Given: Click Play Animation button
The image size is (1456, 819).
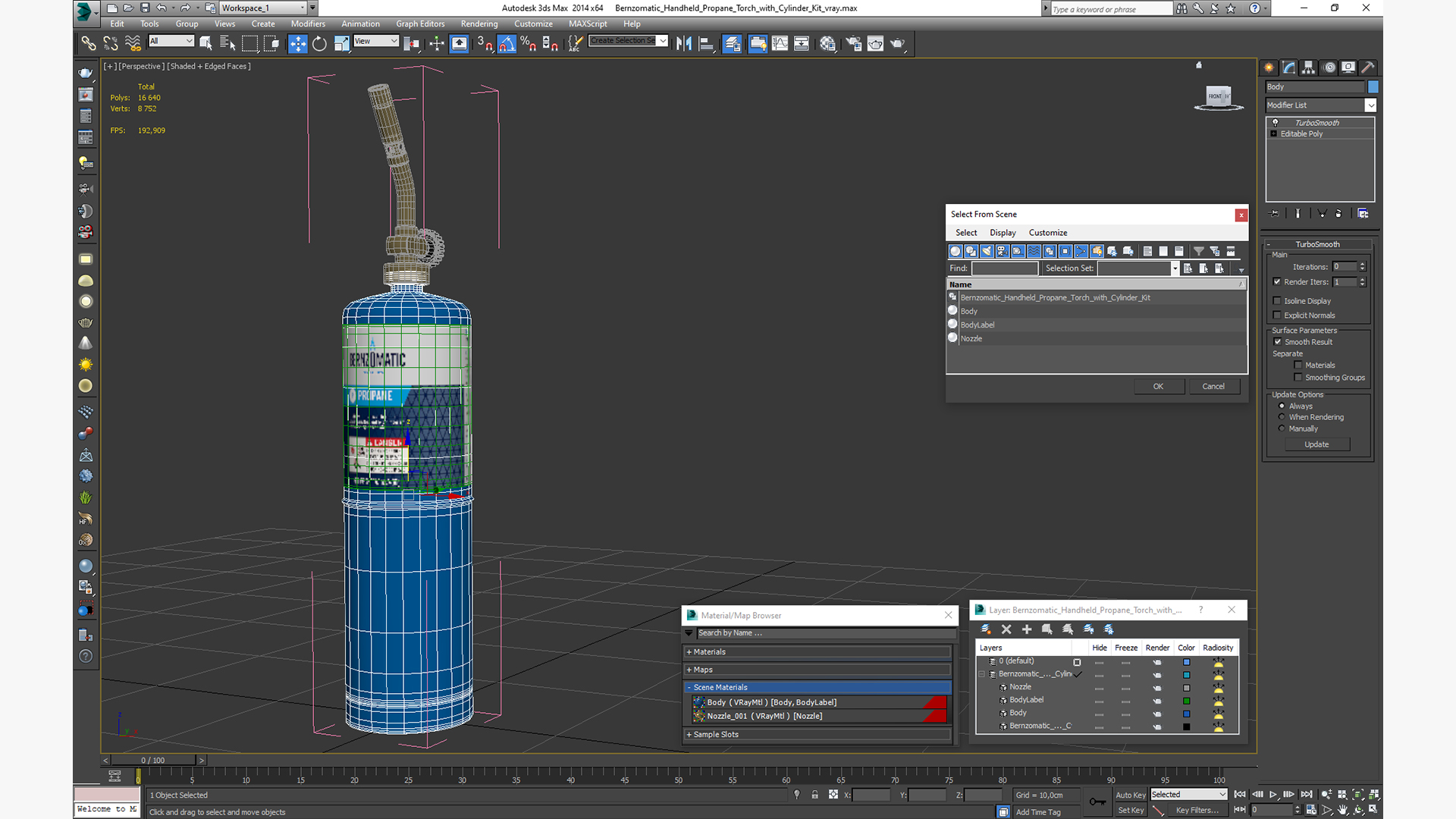Looking at the screenshot, I should click(x=1273, y=795).
